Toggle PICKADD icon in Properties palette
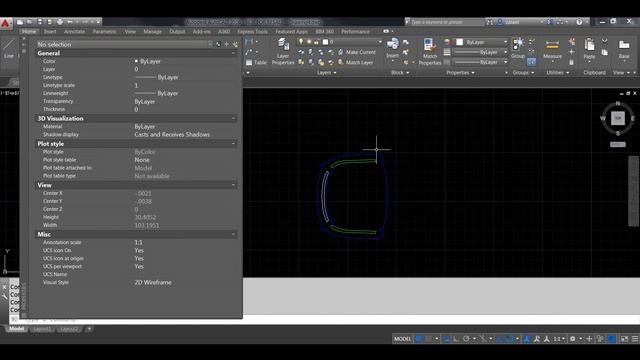 coord(218,44)
